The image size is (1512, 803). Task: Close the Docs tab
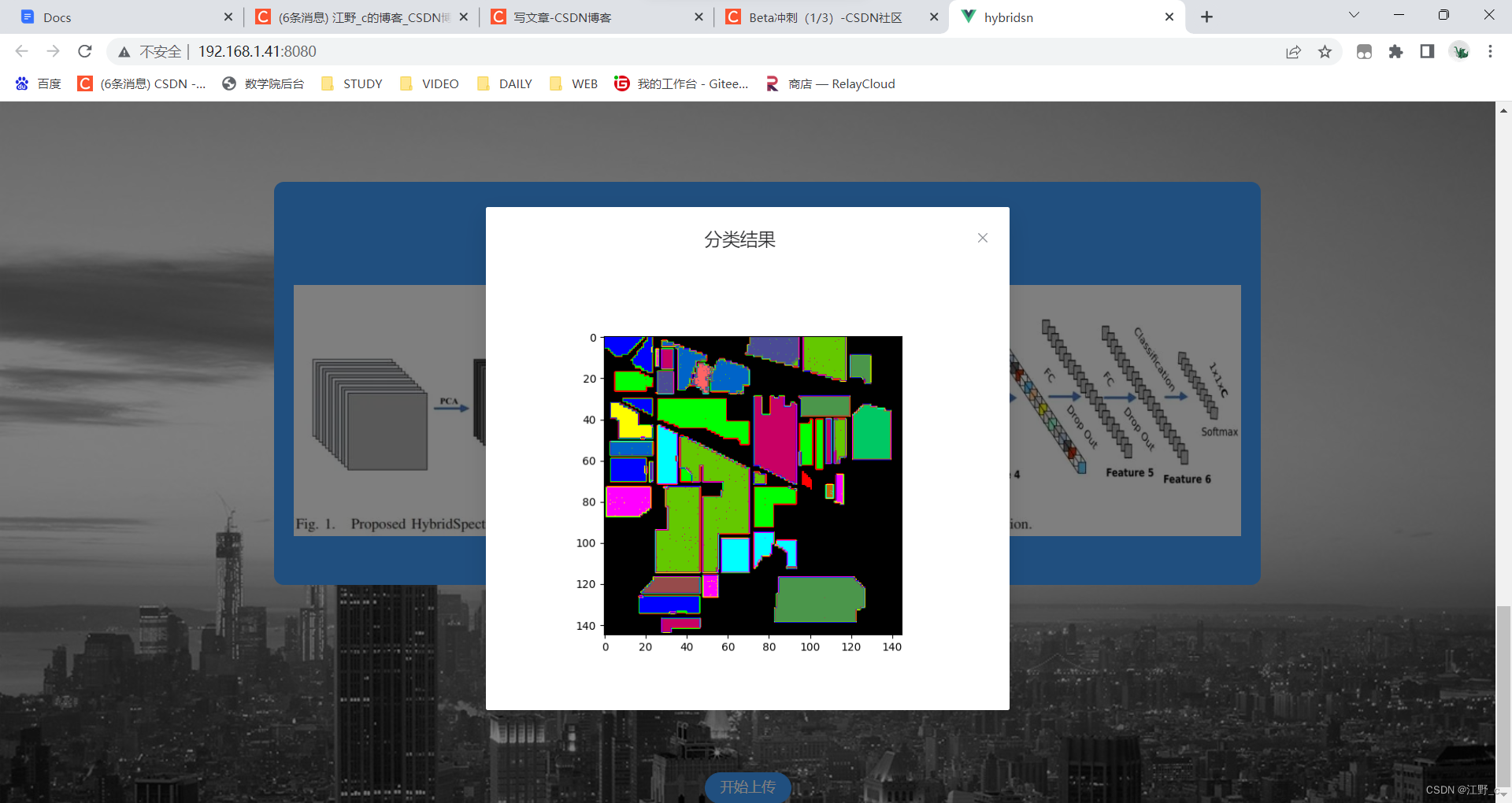click(228, 17)
